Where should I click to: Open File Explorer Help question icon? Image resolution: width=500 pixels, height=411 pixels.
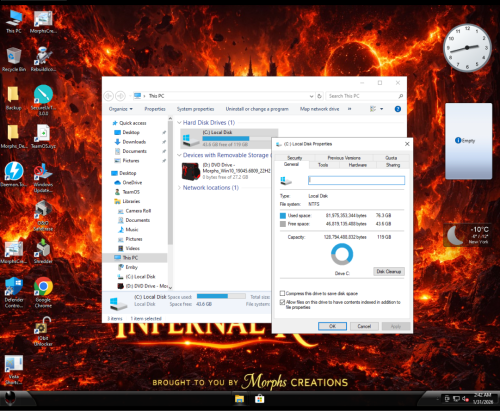(x=398, y=109)
